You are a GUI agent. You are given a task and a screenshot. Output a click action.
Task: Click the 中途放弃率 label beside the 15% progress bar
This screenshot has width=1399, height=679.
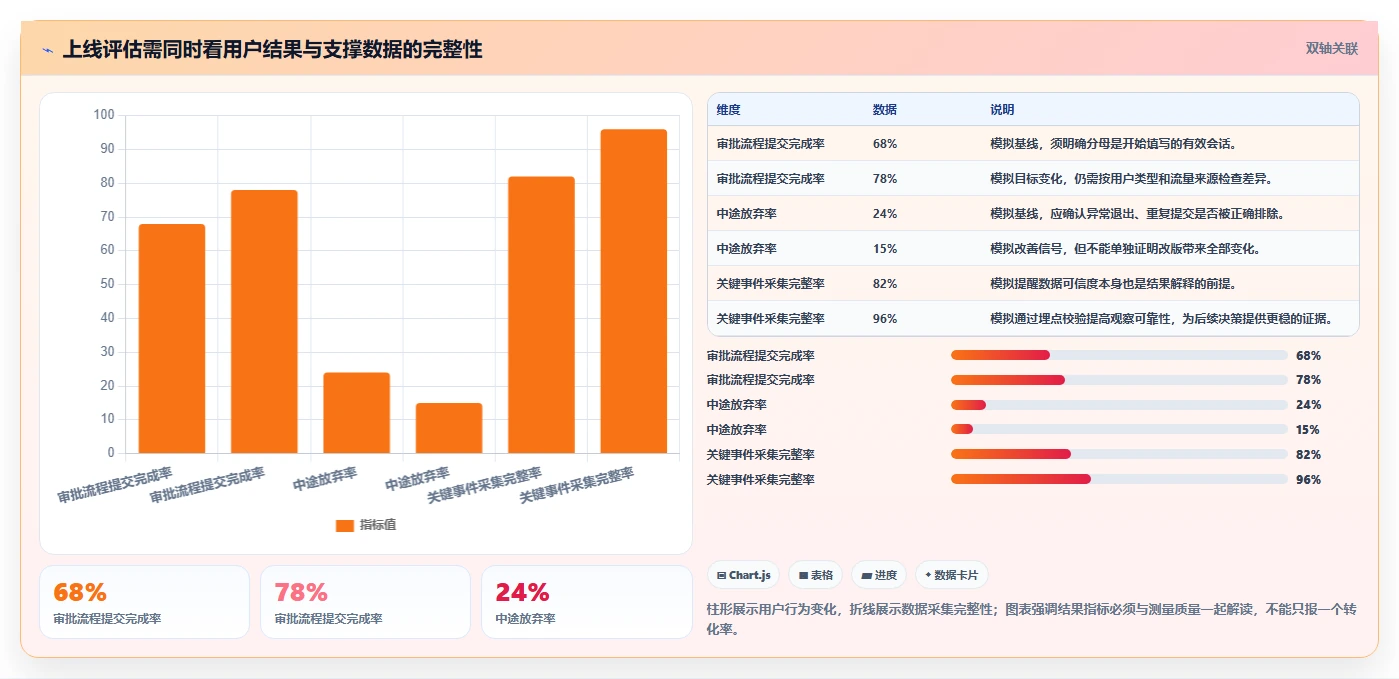[737, 430]
